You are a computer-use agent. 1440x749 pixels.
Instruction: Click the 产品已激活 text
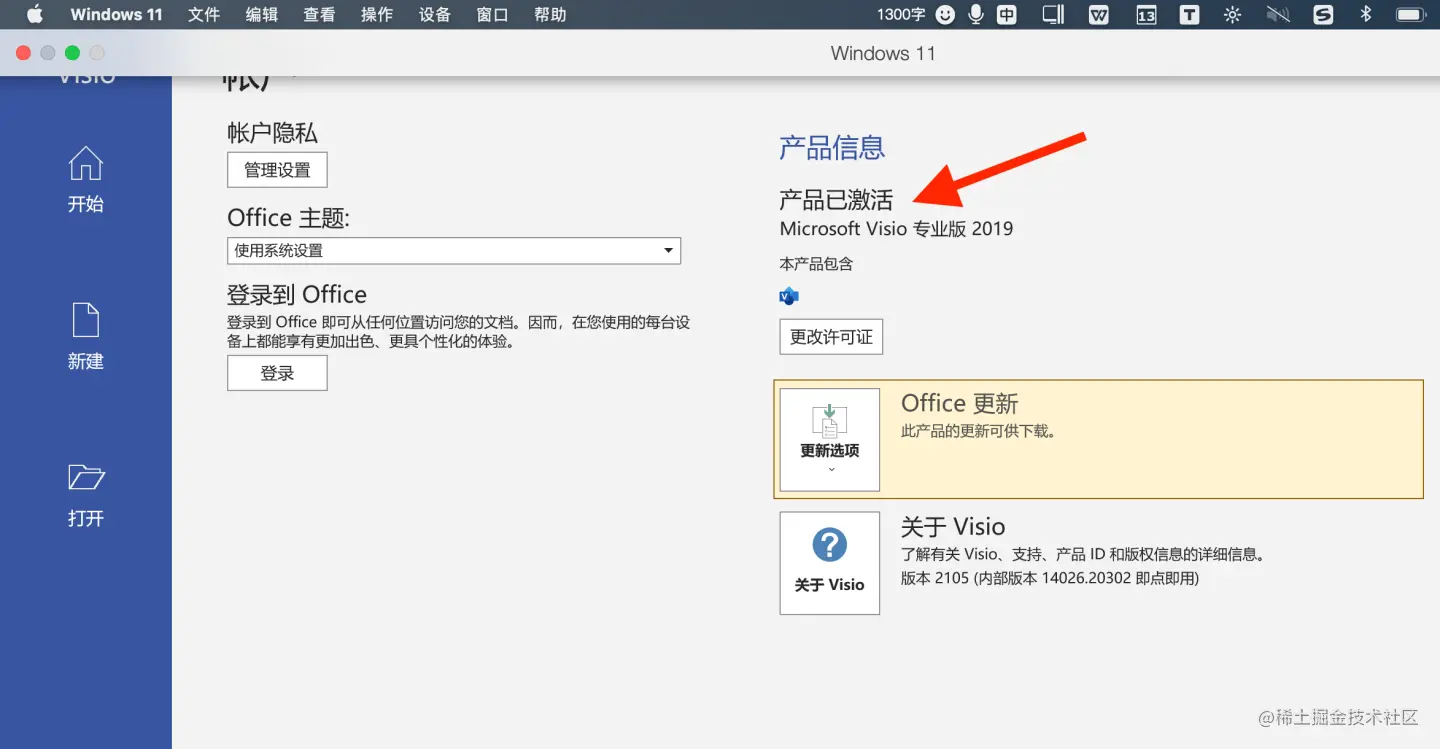[x=836, y=199]
